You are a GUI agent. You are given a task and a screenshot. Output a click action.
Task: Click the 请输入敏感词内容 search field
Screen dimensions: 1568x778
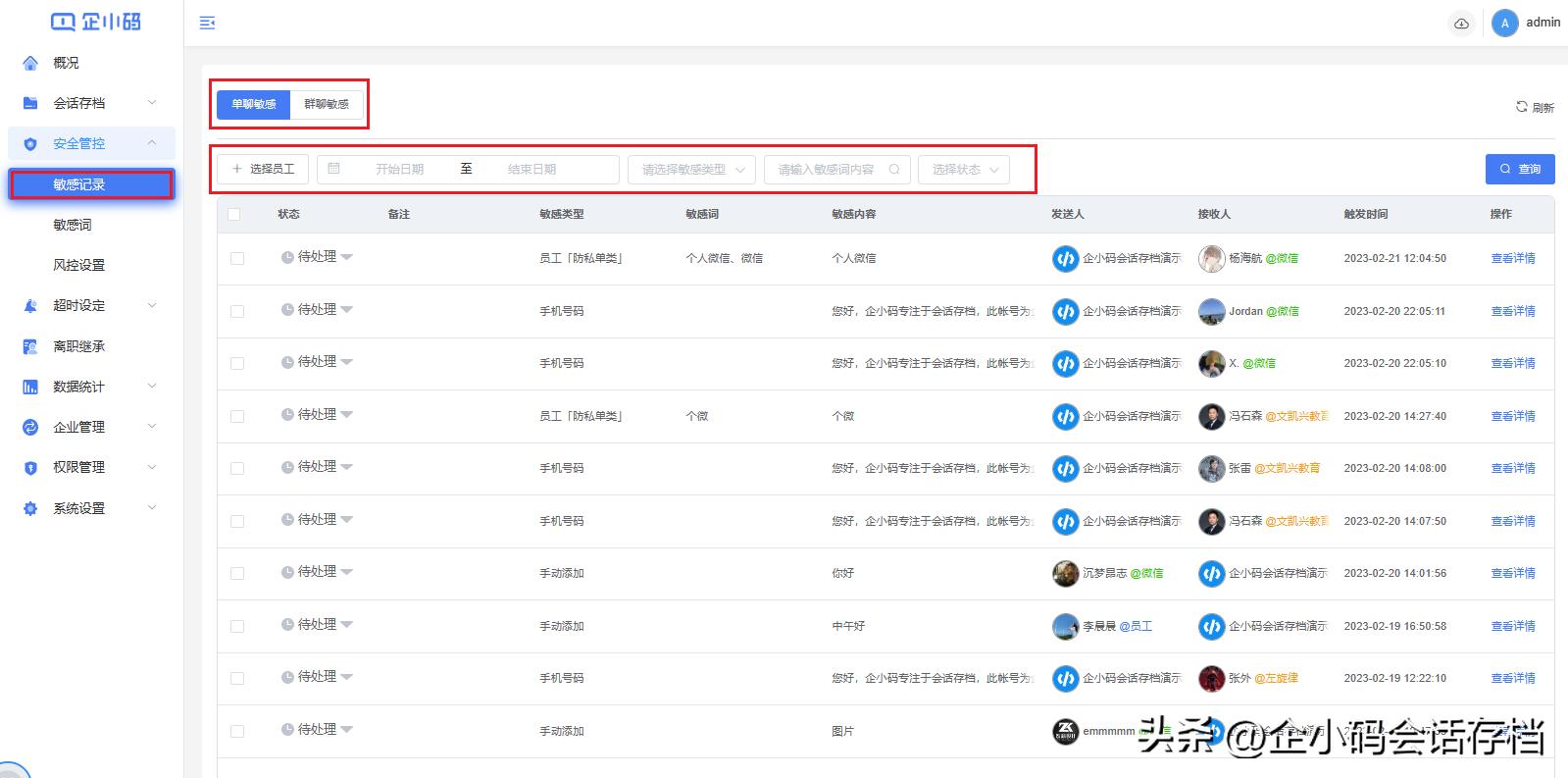pos(829,170)
